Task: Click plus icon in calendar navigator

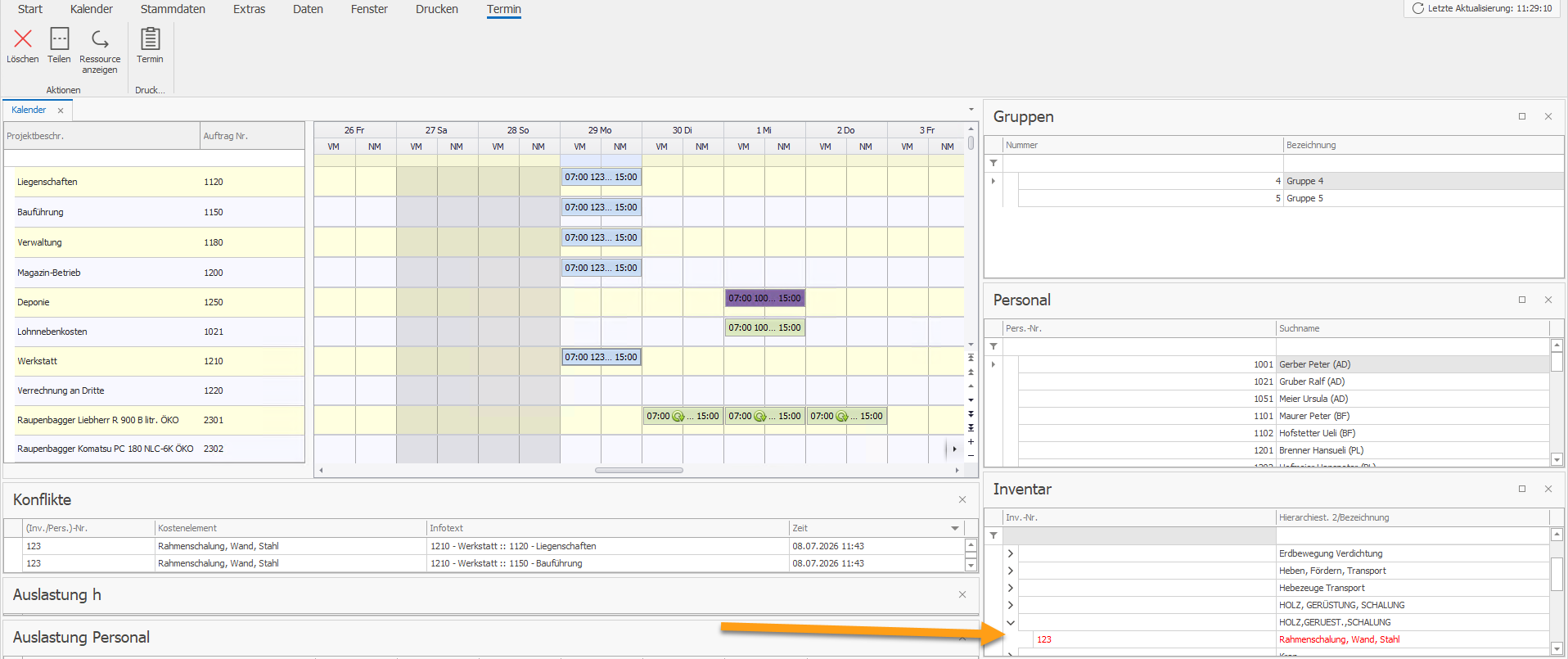Action: 971,441
